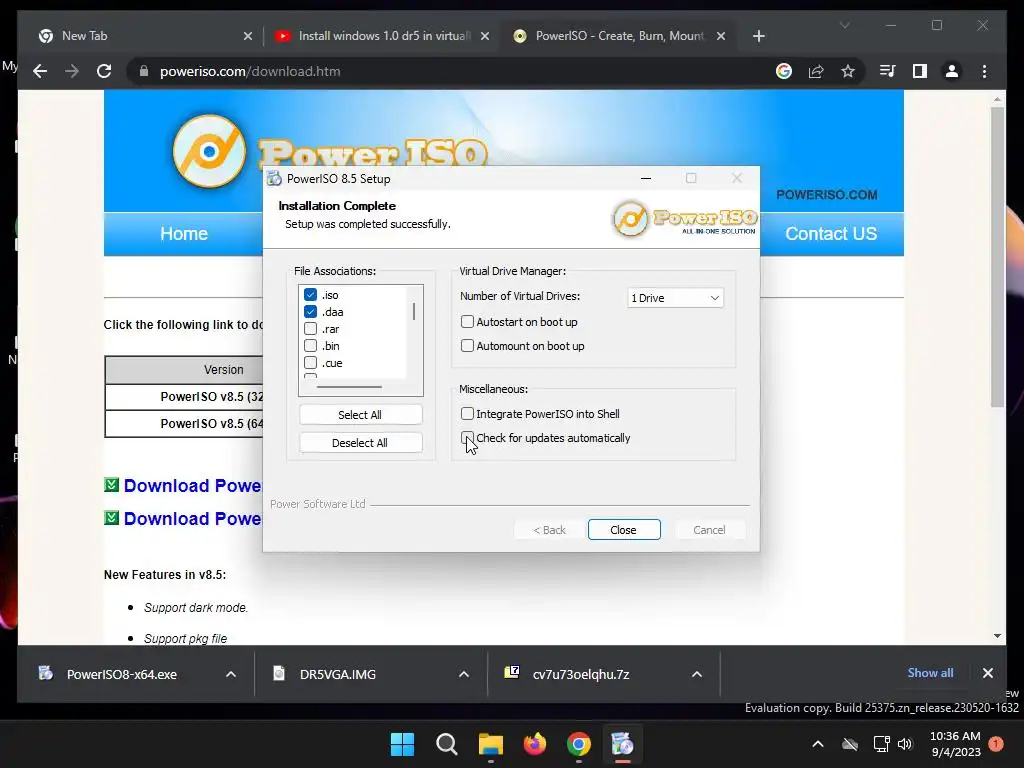
Task: Switch to Chrome in the taskbar
Action: (579, 744)
